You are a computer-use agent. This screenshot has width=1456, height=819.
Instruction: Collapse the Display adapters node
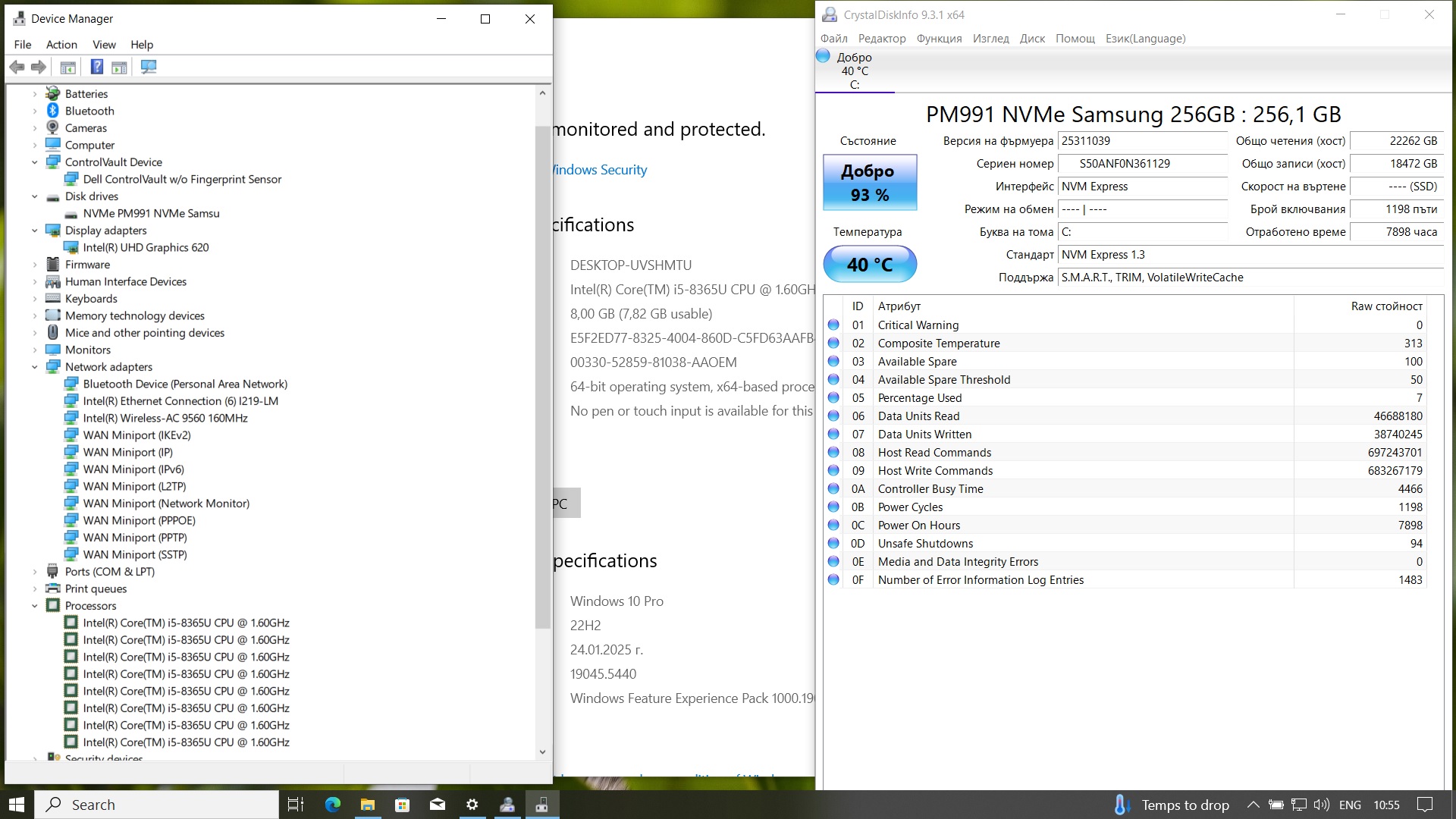[35, 231]
